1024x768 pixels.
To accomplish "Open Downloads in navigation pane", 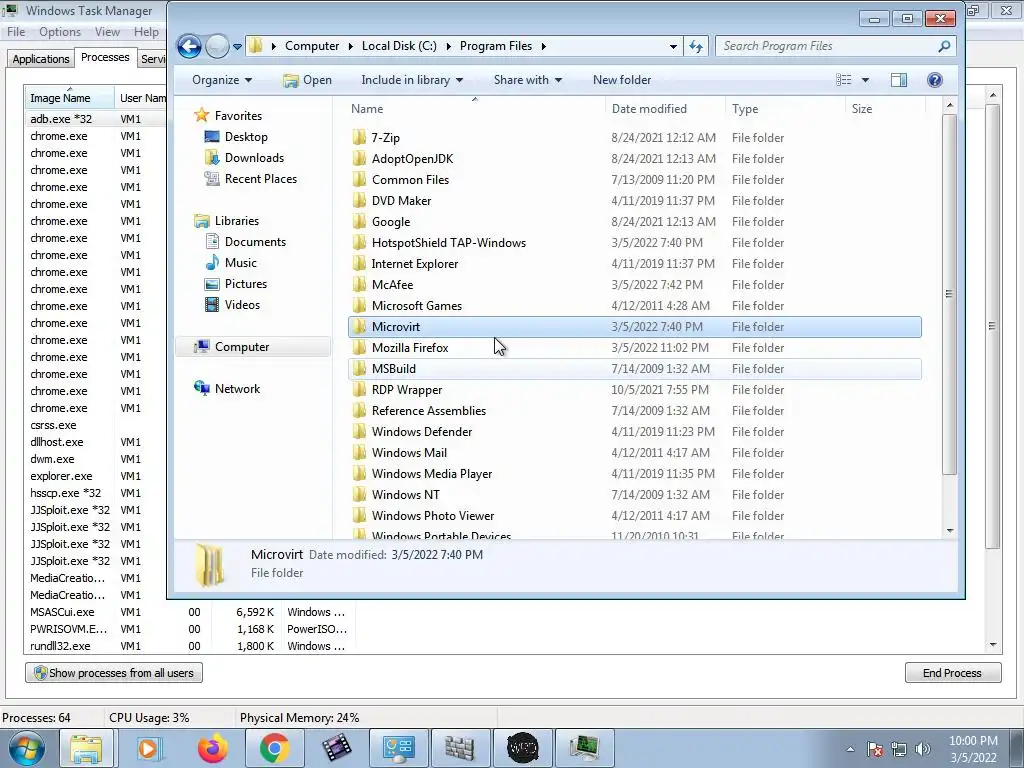I will (x=254, y=157).
